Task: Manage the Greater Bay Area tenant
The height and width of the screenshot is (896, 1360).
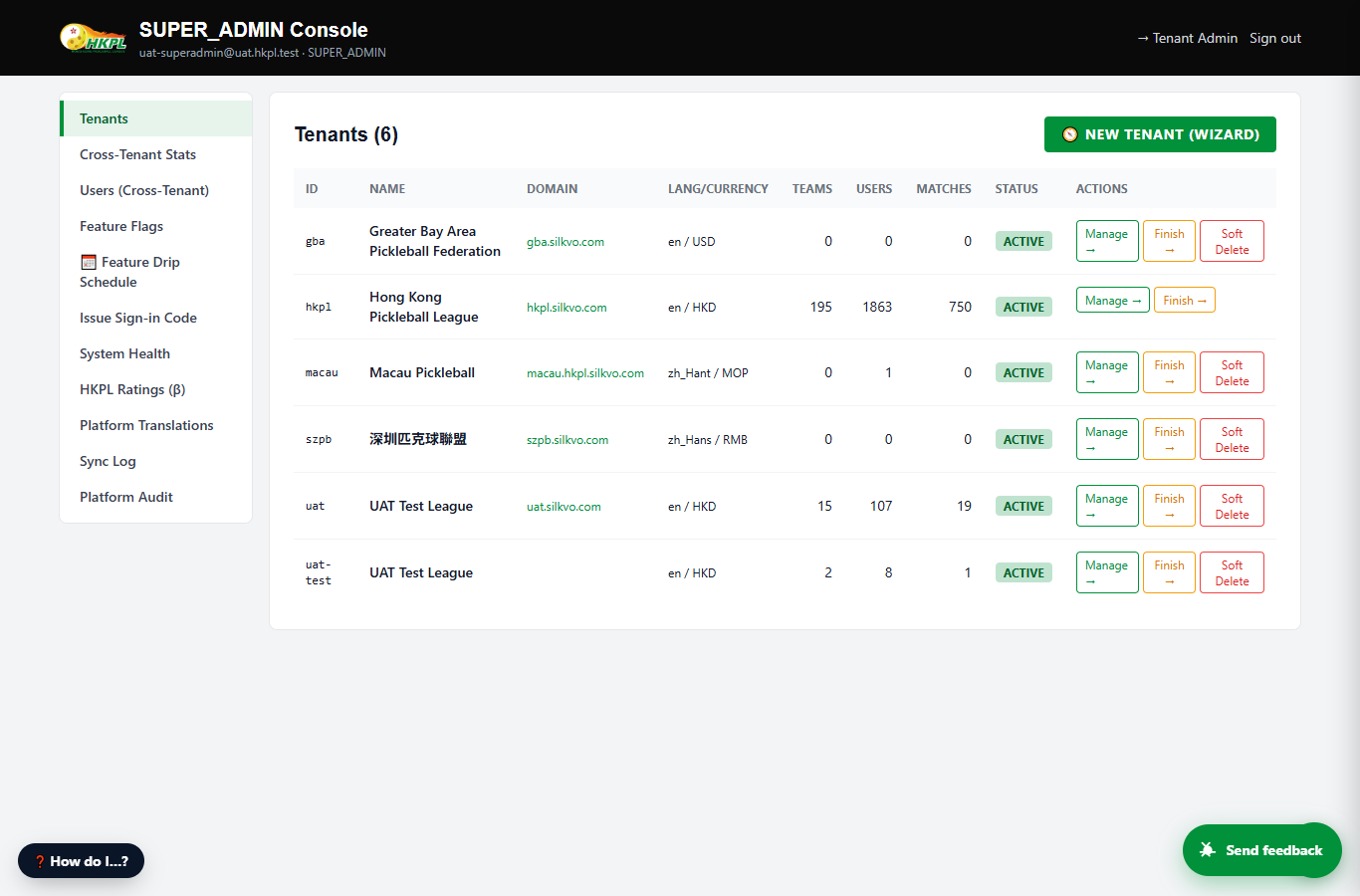Action: [1107, 241]
